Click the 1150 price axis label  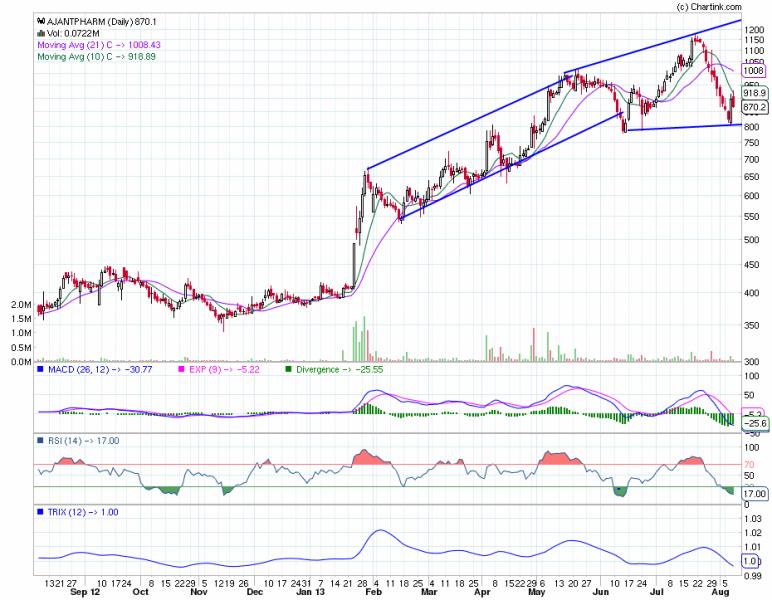pos(754,40)
